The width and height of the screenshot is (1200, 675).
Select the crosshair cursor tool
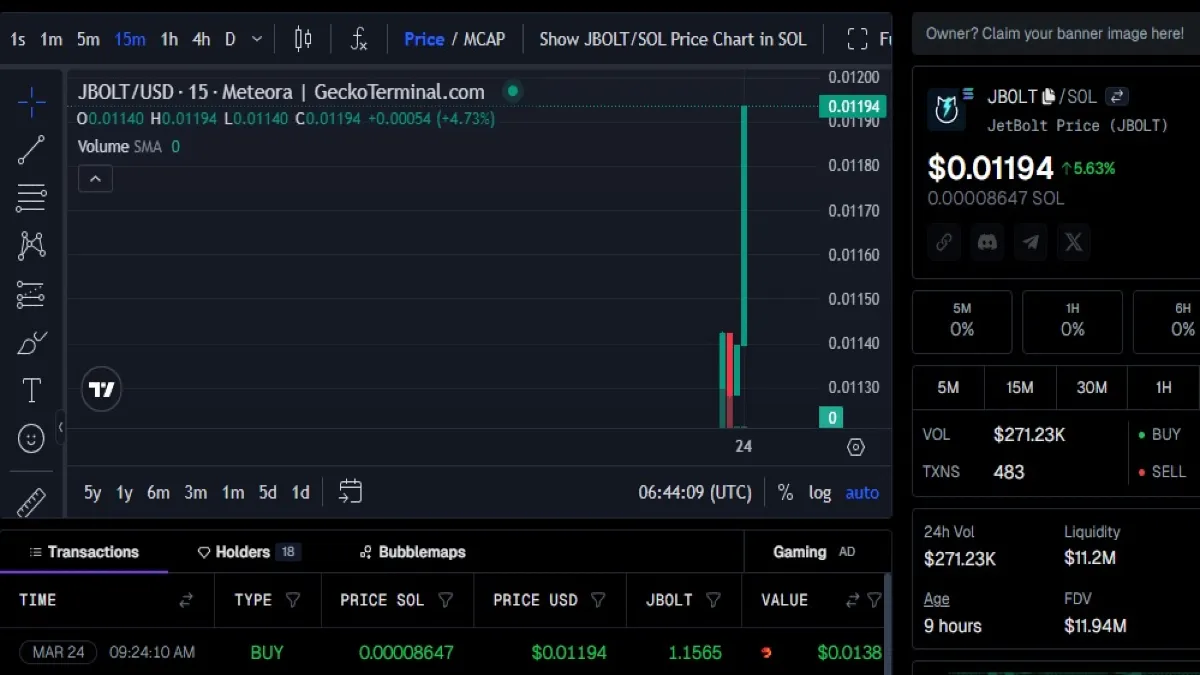click(31, 101)
